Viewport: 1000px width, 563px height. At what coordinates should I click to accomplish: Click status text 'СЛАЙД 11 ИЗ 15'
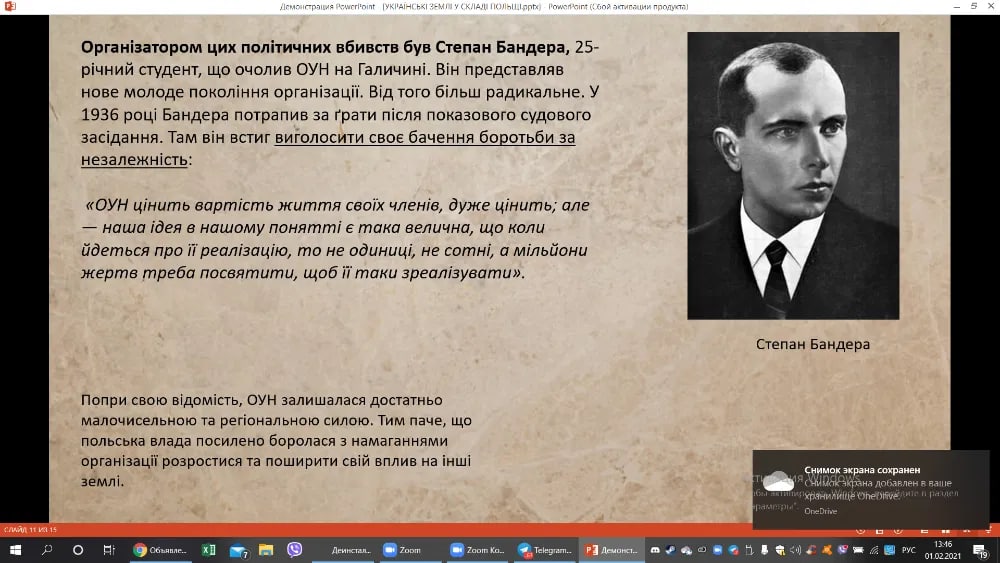tap(30, 529)
